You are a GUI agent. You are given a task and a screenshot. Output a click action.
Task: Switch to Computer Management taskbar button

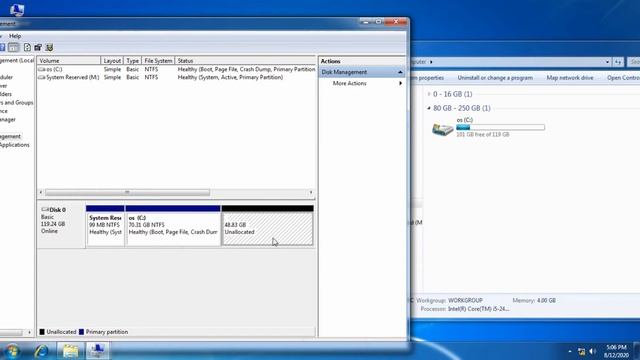[98, 351]
